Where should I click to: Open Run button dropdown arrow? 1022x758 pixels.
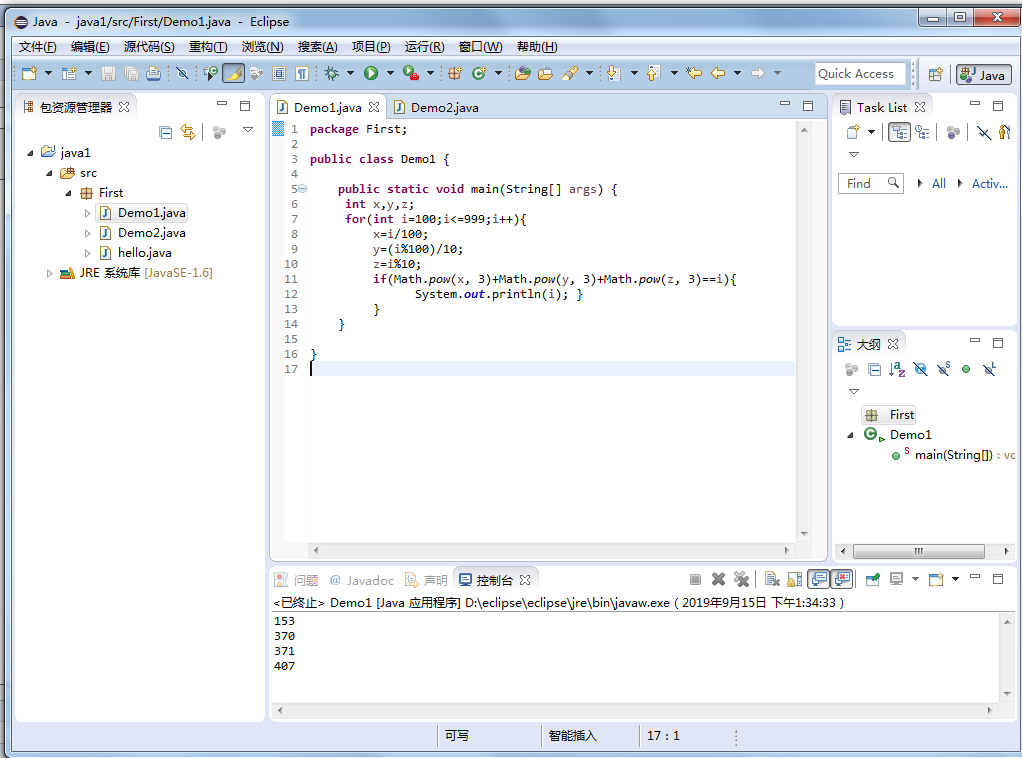(390, 73)
